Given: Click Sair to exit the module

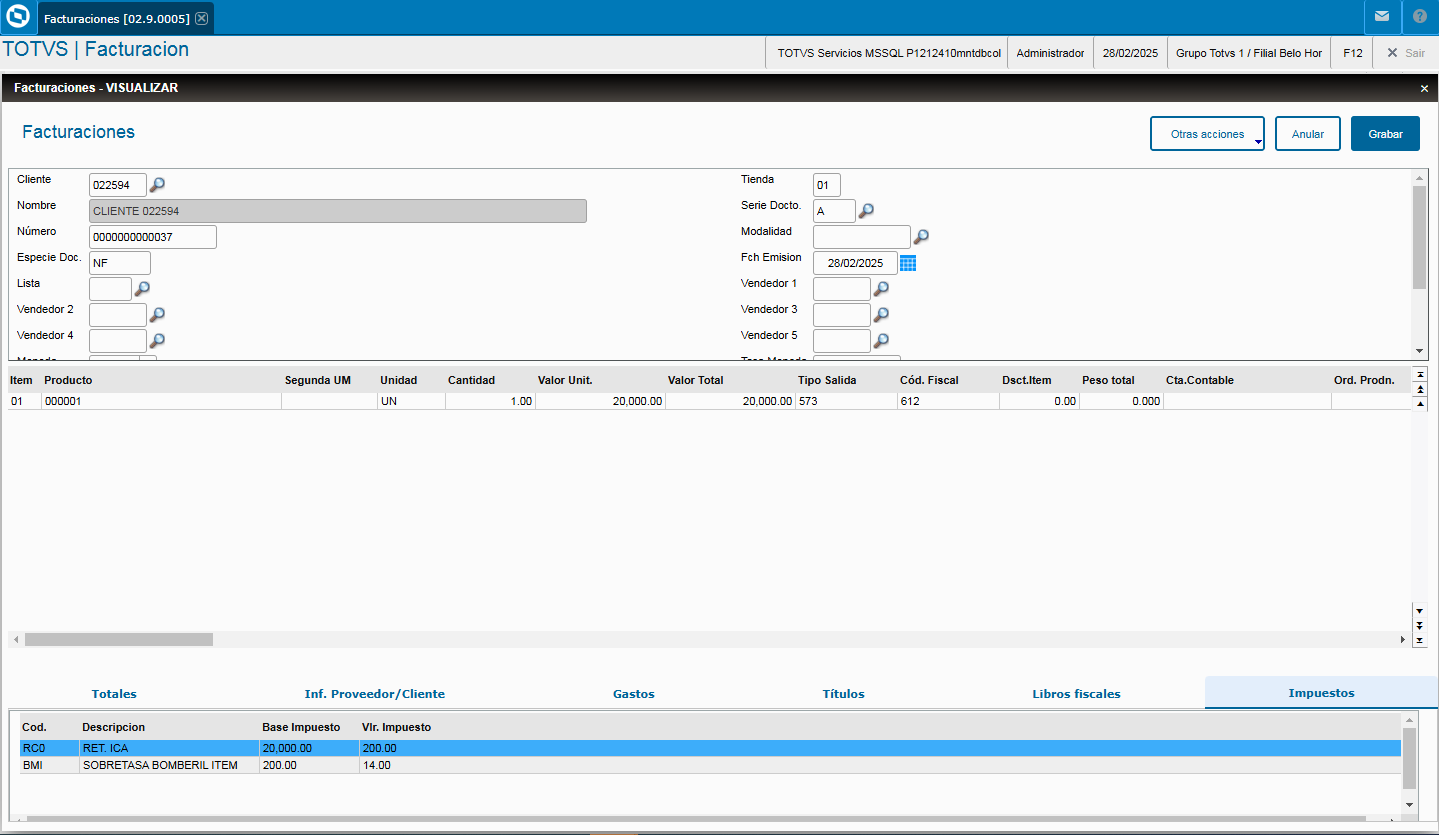Looking at the screenshot, I should [1406, 53].
